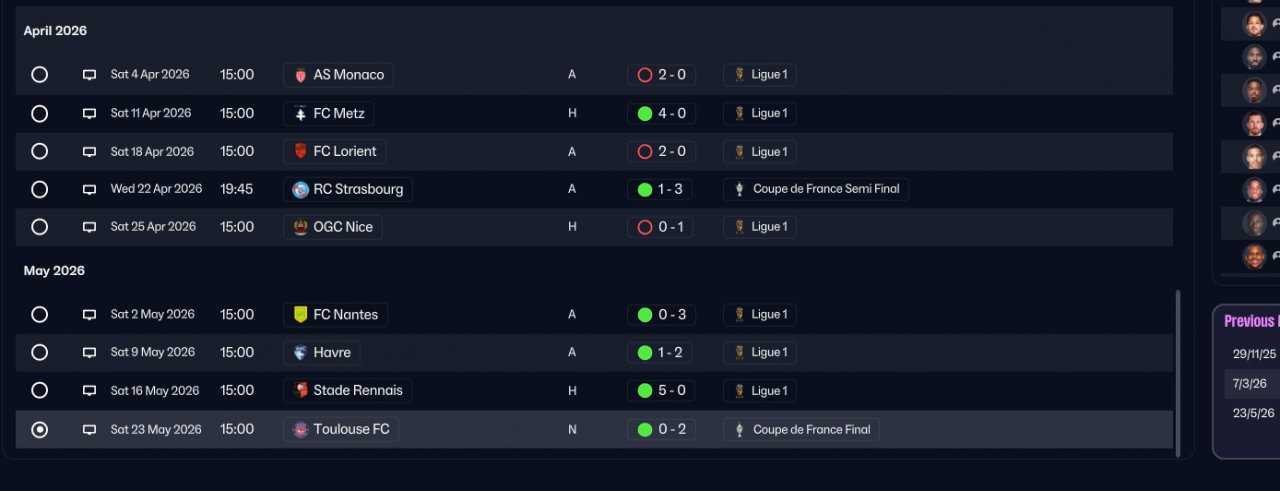Open the FC Nantes club link
This screenshot has width=1280, height=491.
(345, 315)
